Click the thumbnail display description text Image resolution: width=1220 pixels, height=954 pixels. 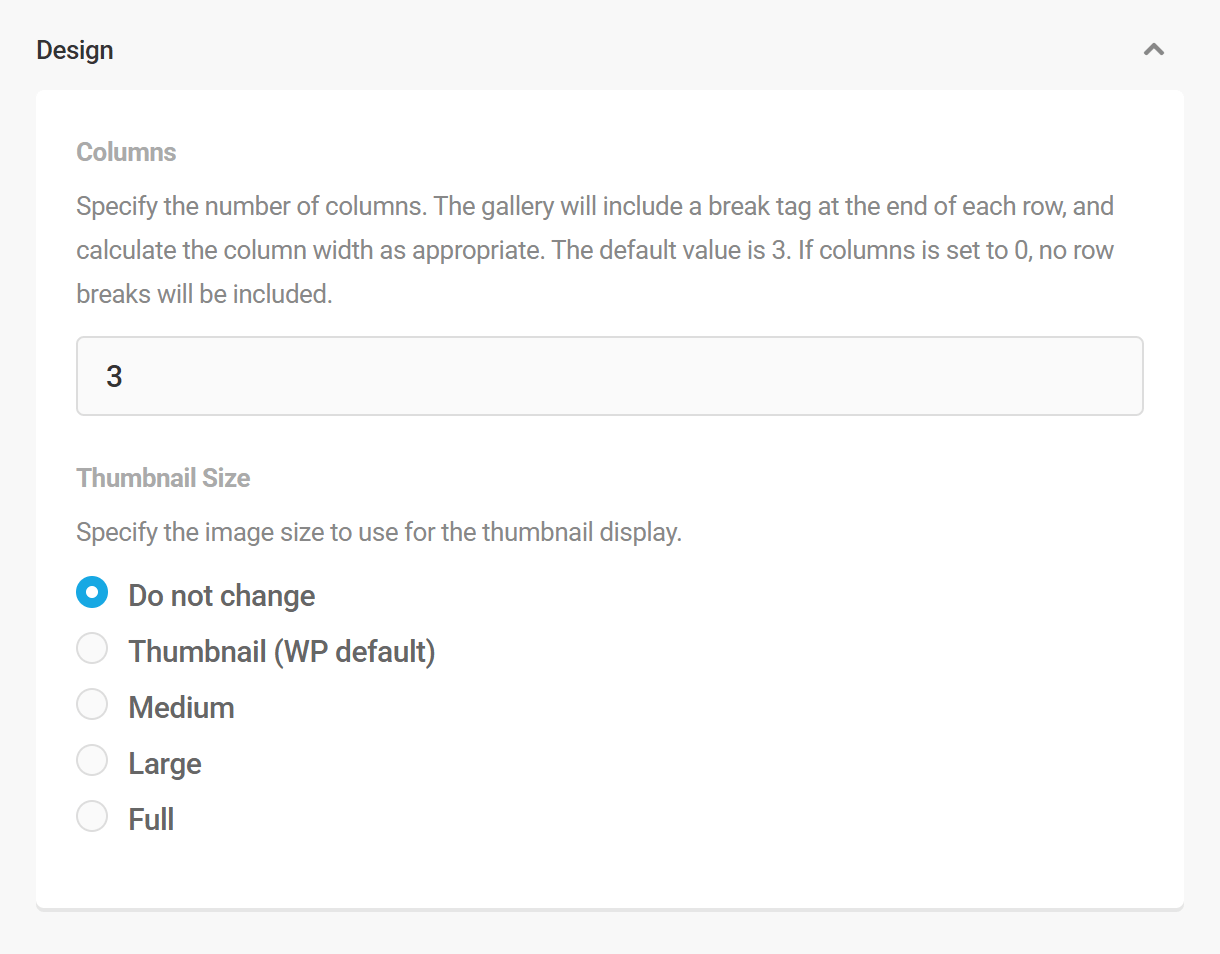click(378, 531)
